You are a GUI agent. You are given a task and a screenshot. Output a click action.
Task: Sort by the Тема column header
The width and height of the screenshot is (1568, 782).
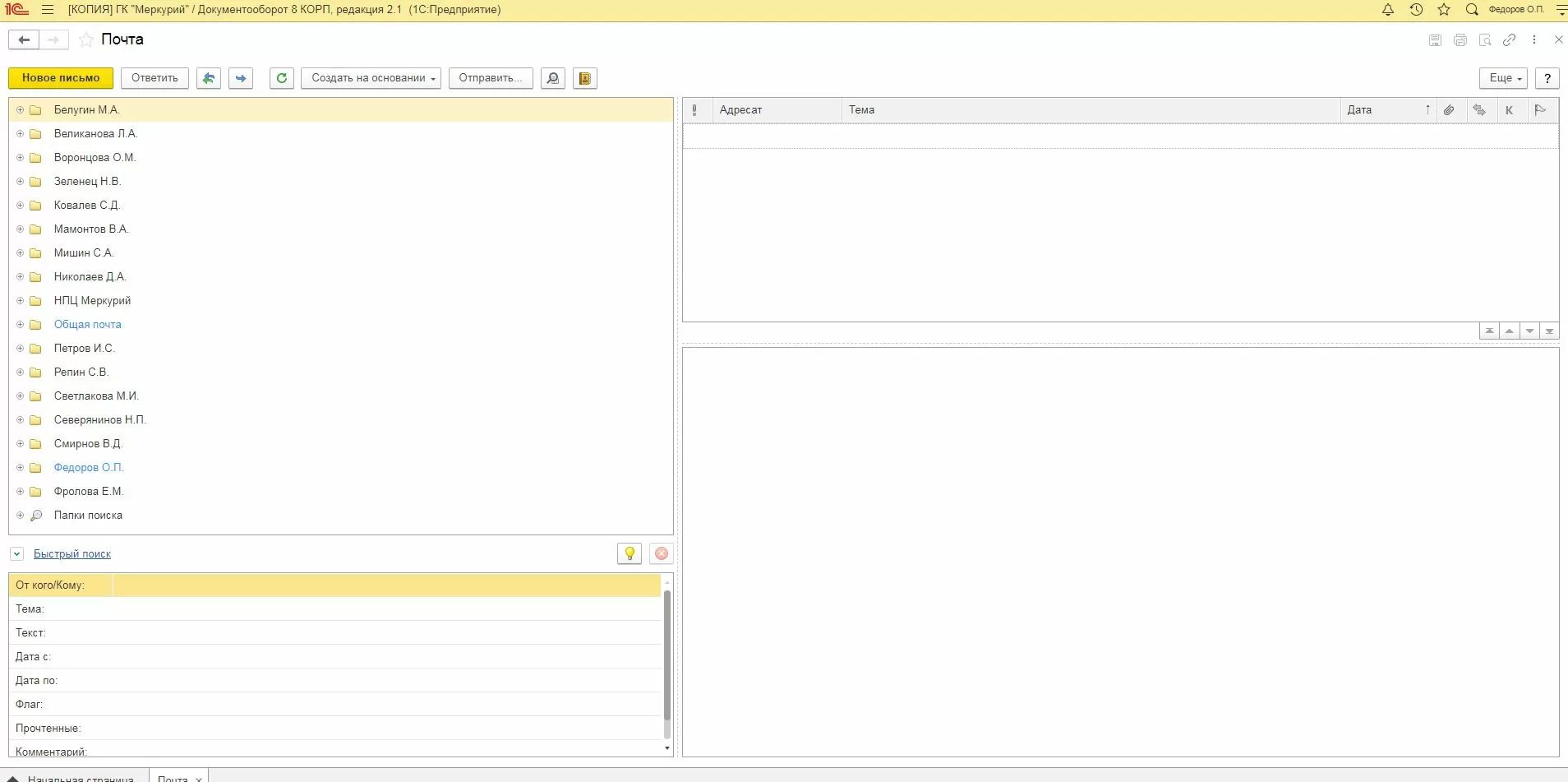[1091, 110]
